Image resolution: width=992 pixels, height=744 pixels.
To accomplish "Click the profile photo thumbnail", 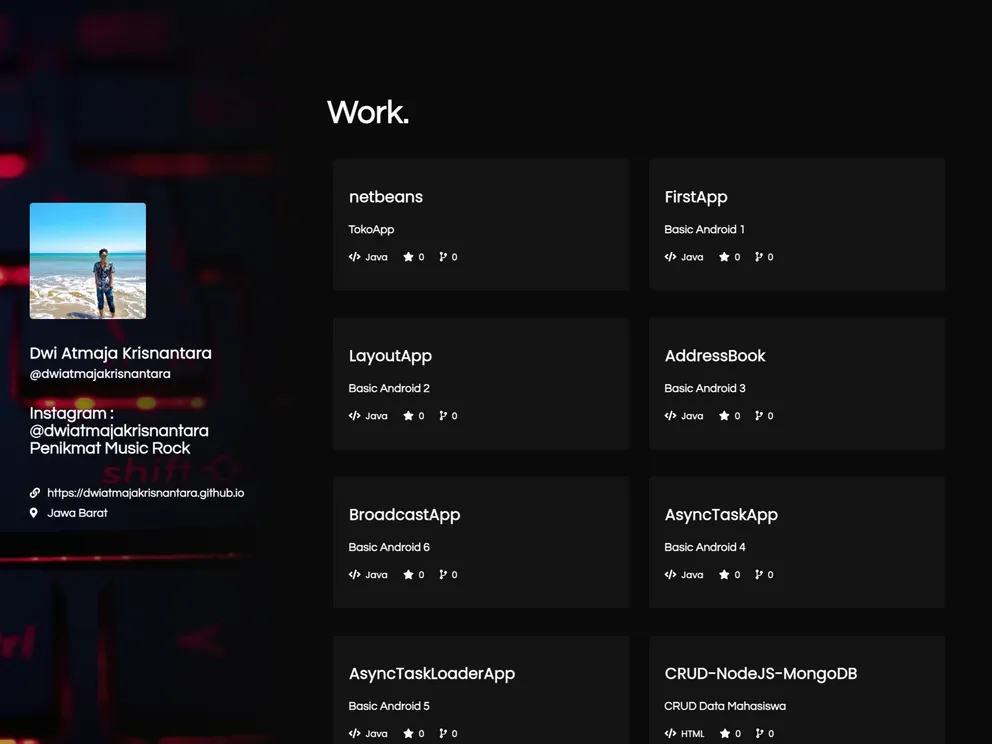I will pos(88,261).
